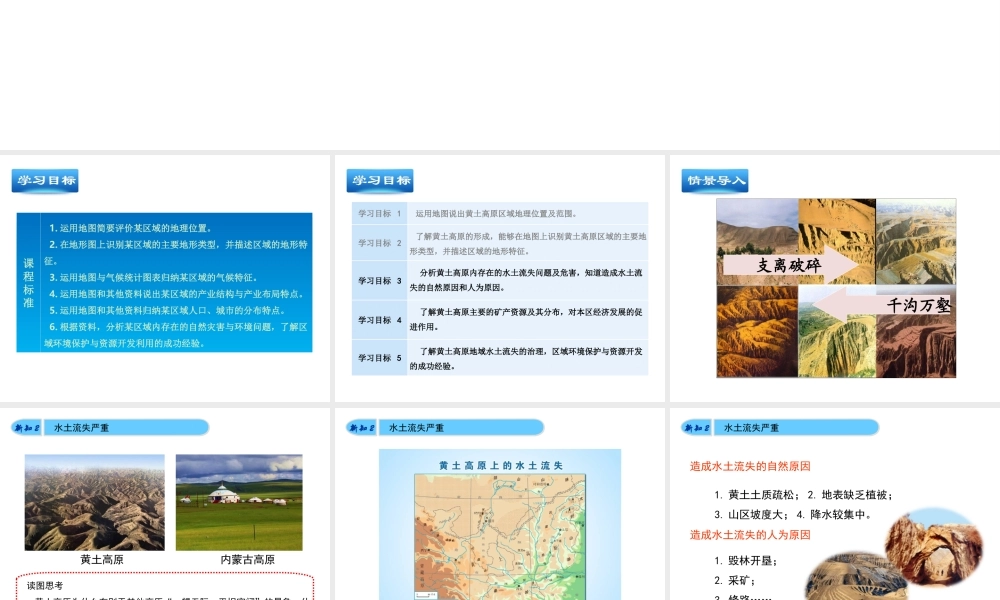Click the 毁林开垦 list item

746,561
